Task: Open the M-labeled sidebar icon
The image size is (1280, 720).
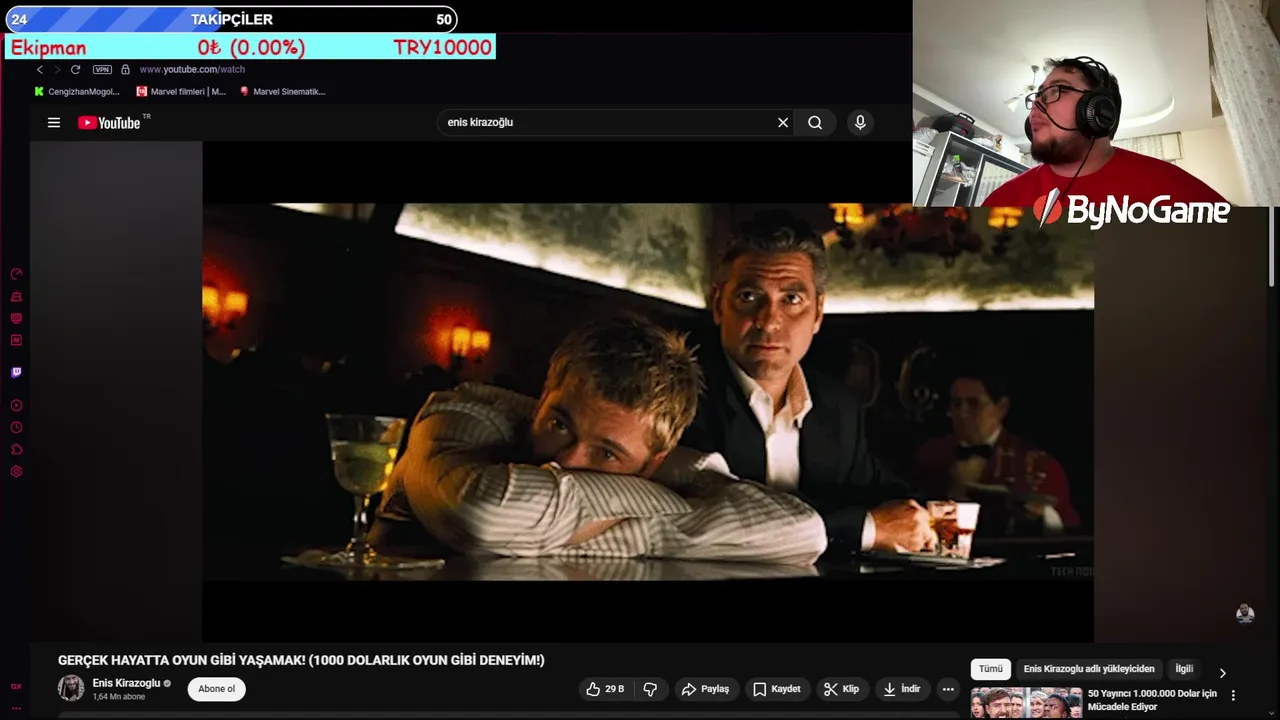Action: [16, 341]
